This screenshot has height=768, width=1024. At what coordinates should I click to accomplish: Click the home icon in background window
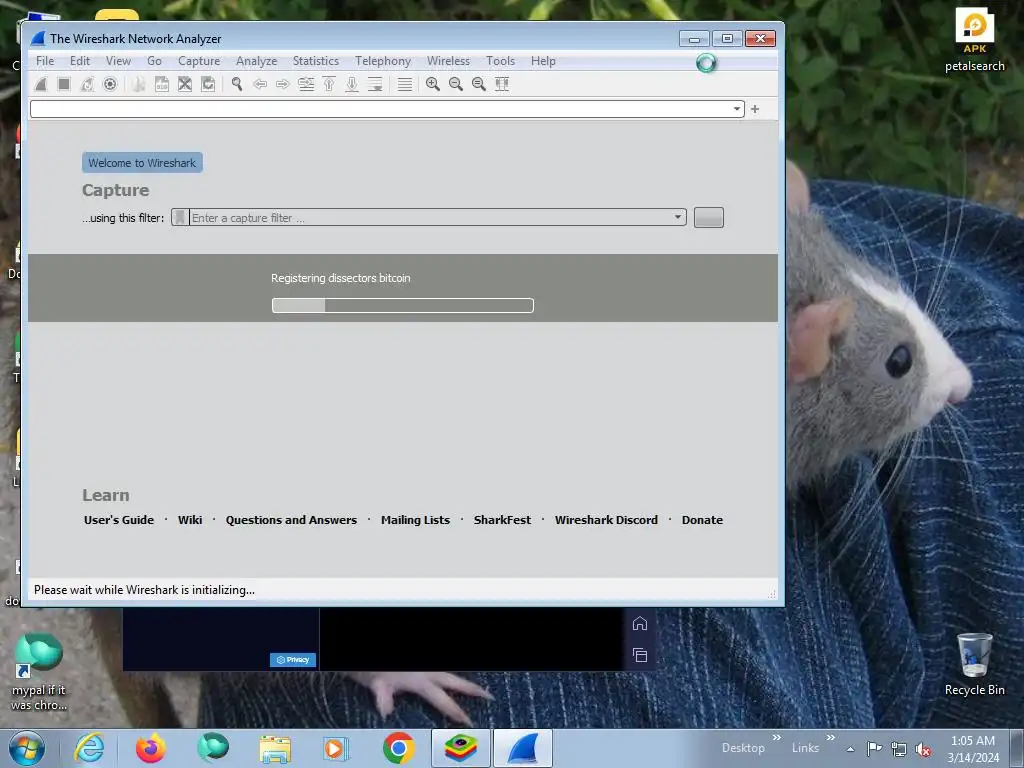tap(640, 624)
